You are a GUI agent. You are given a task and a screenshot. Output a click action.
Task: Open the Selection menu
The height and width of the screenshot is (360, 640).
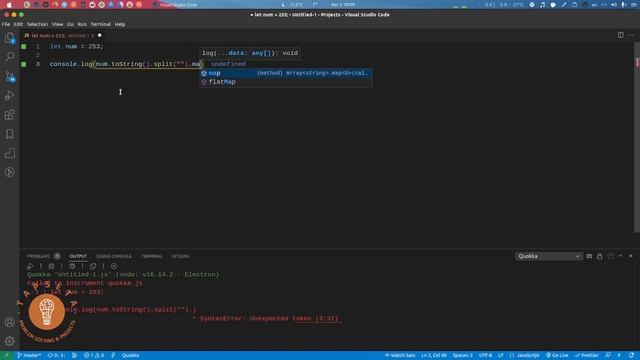[x=37, y=24]
